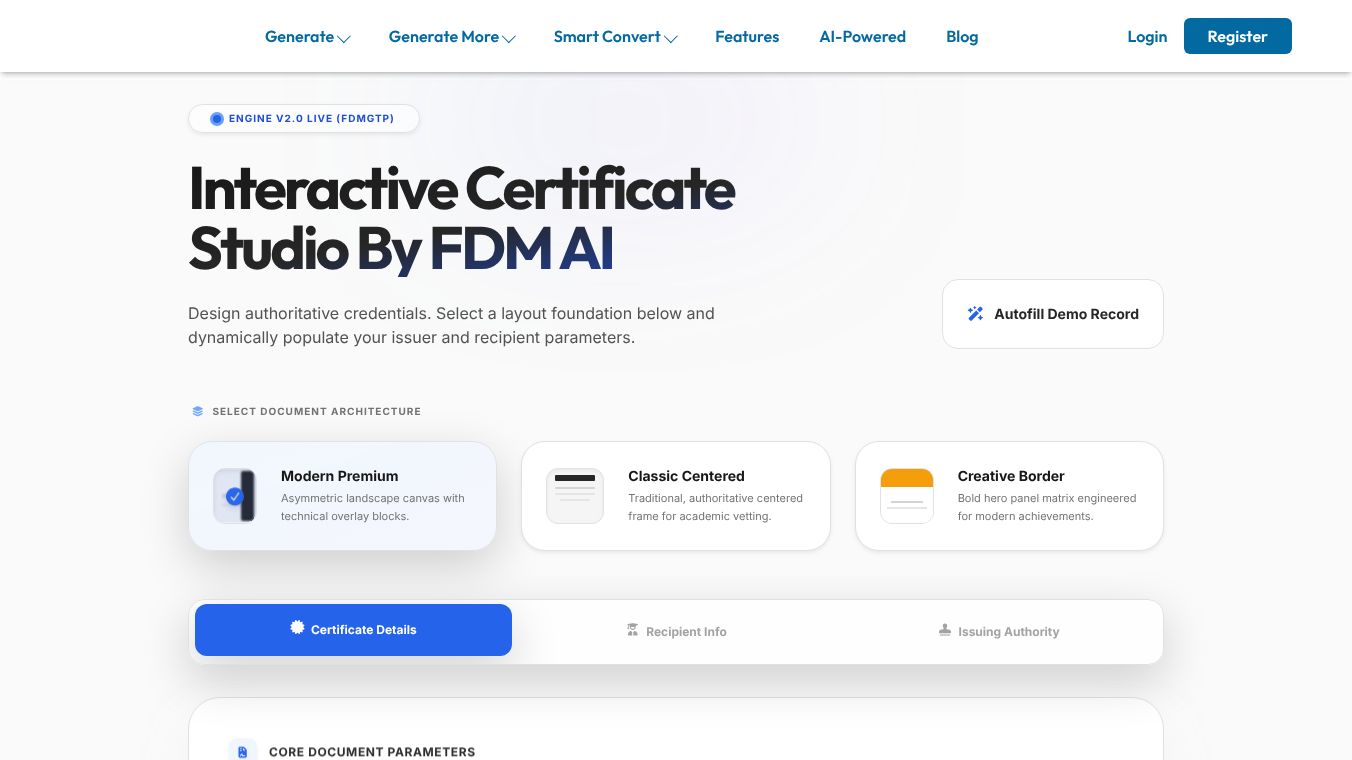Open the Generate More dropdown
The height and width of the screenshot is (760, 1352).
tap(452, 37)
